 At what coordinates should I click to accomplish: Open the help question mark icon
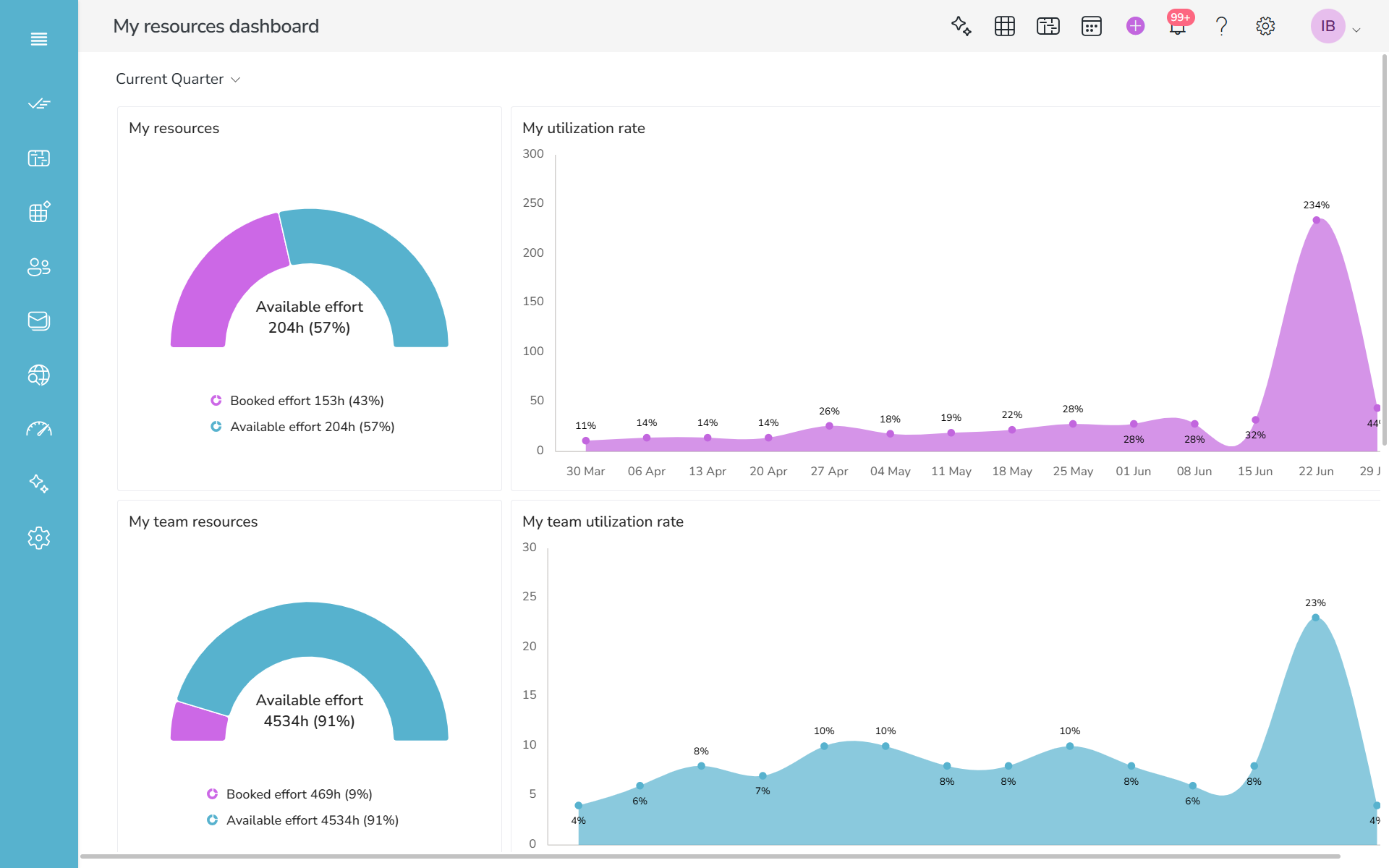(x=1222, y=26)
